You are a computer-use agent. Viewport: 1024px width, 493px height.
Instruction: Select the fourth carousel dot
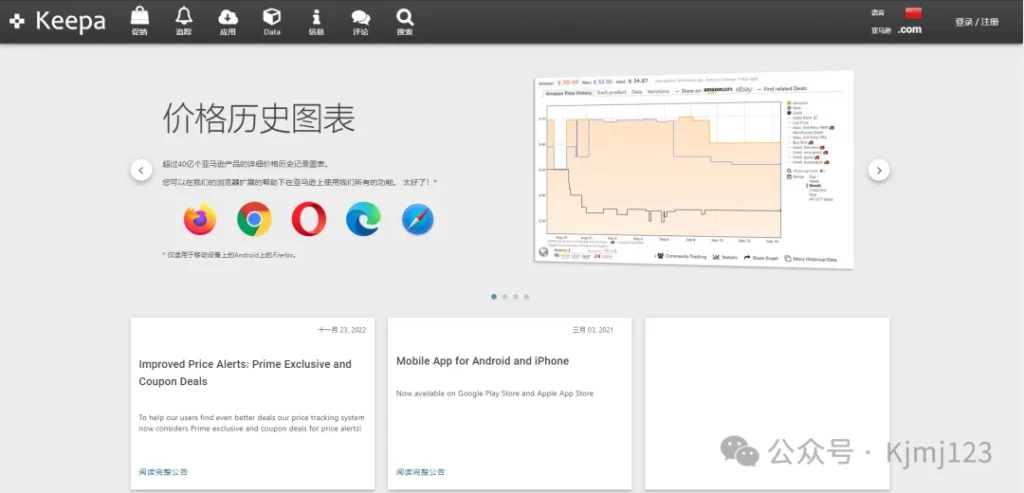[526, 296]
